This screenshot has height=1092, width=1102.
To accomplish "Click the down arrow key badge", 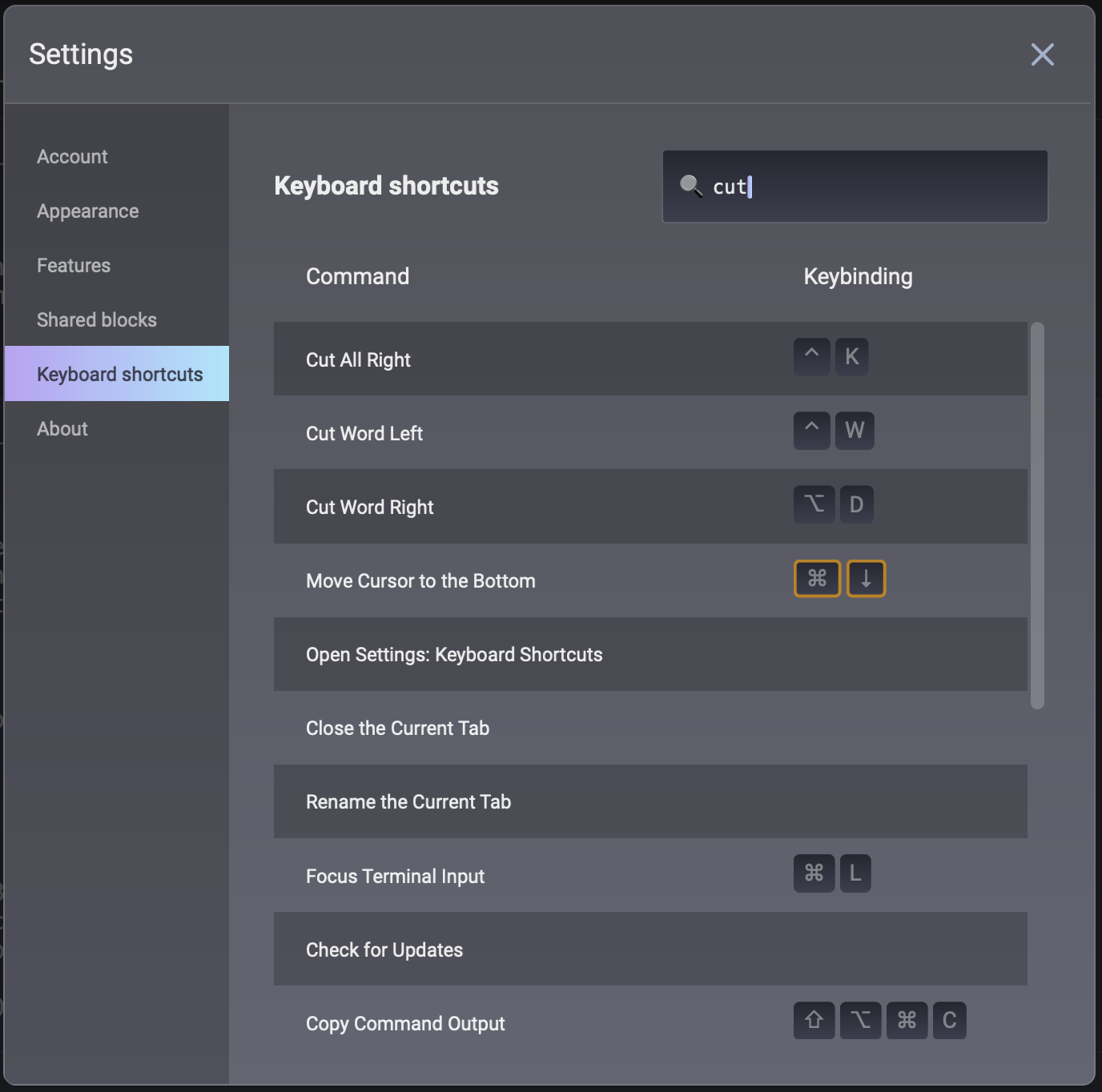I will 866,578.
